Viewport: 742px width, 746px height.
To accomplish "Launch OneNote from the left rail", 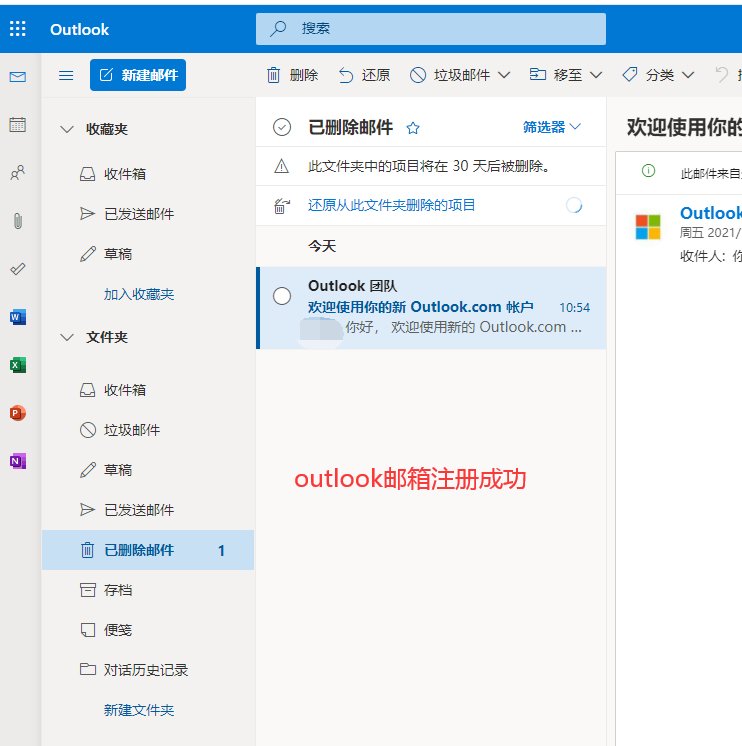I will point(18,461).
